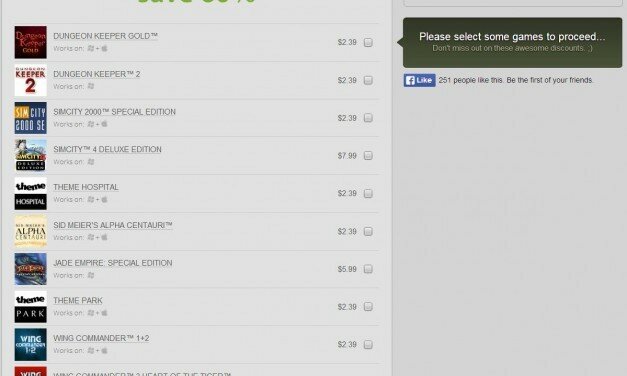Open Theme Park cover thumbnail
627x376 pixels.
point(30,307)
